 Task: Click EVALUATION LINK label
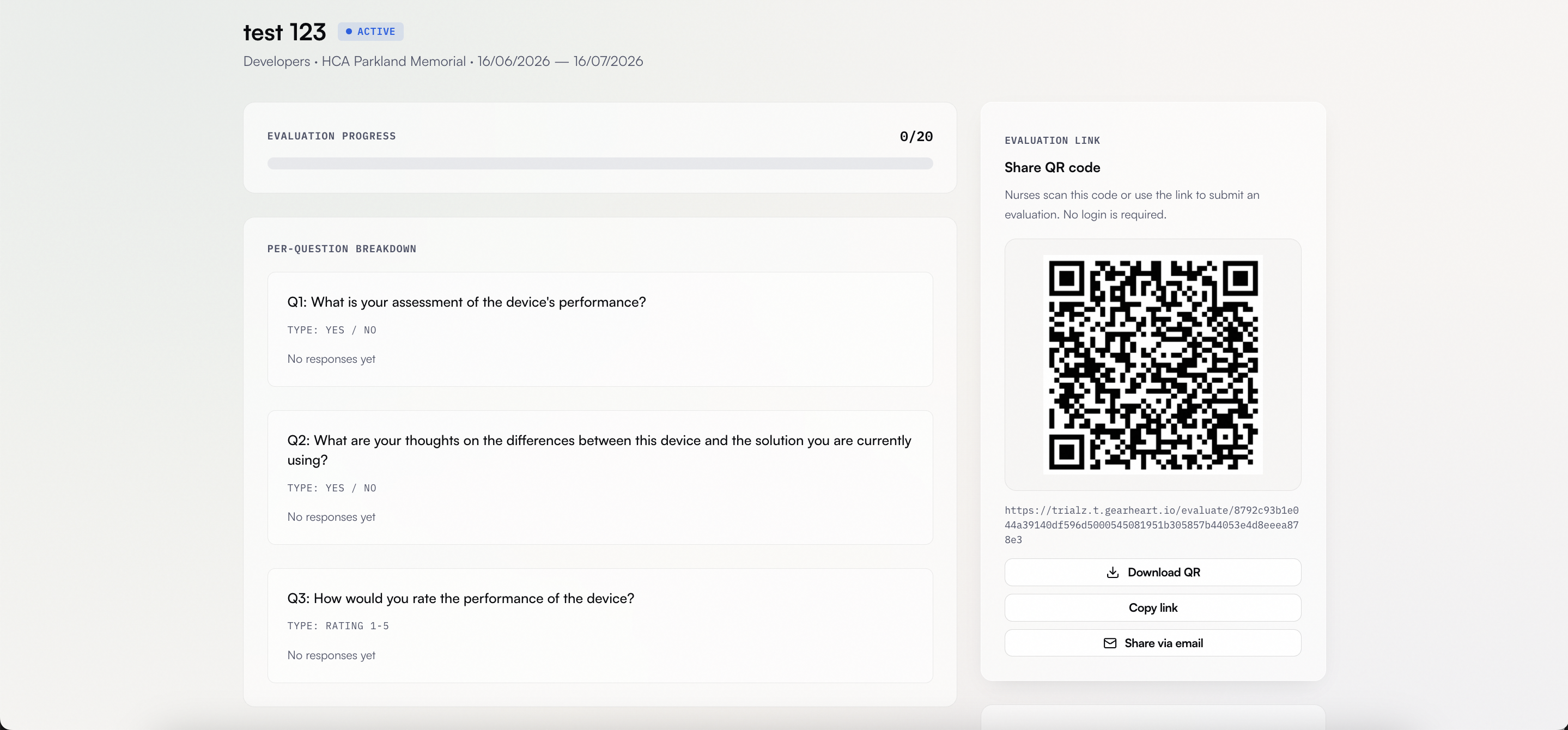coord(1052,141)
